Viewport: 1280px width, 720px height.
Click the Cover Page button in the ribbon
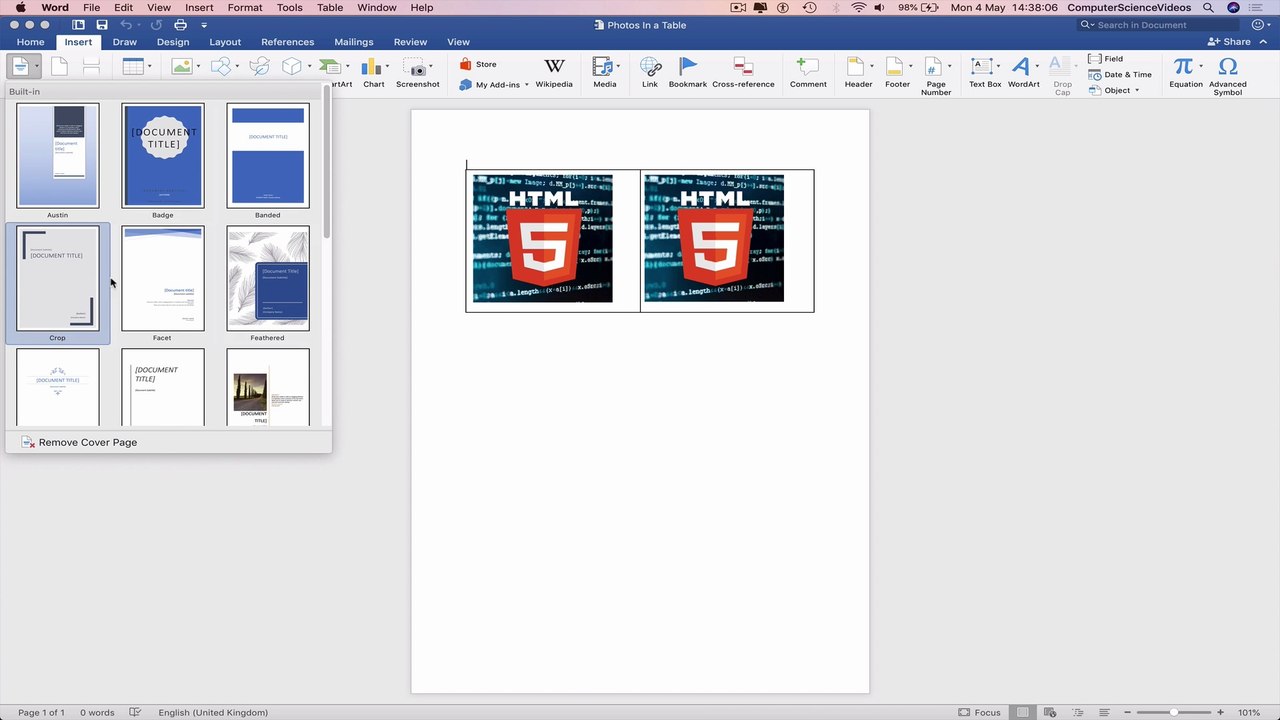(x=19, y=67)
